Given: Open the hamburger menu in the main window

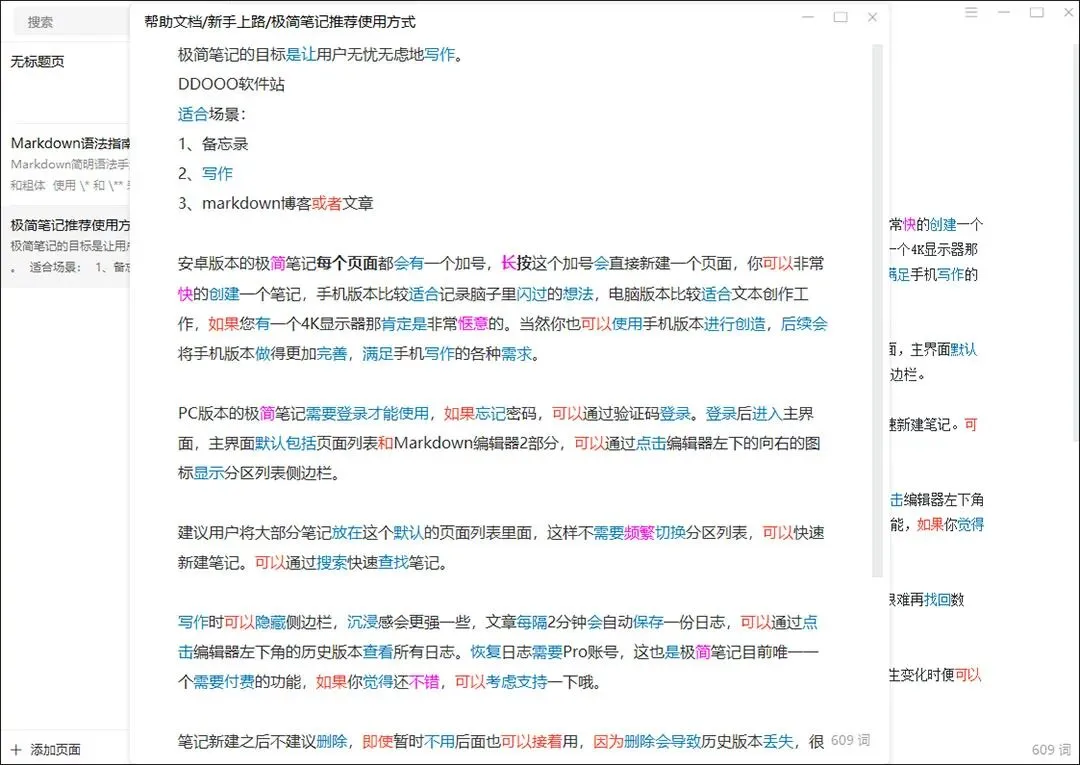Looking at the screenshot, I should pos(971,12).
